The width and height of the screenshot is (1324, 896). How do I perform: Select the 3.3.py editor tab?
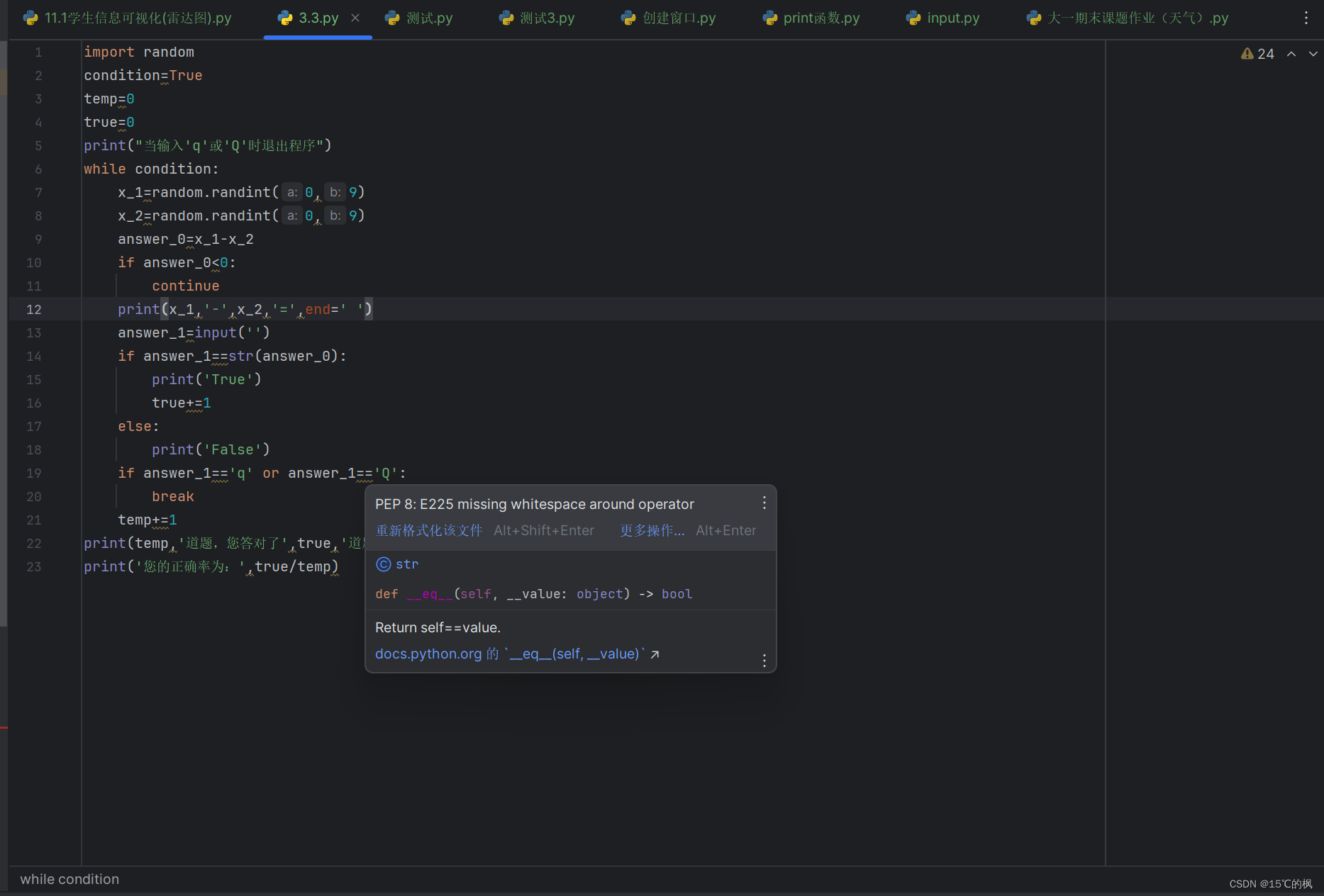tap(318, 18)
